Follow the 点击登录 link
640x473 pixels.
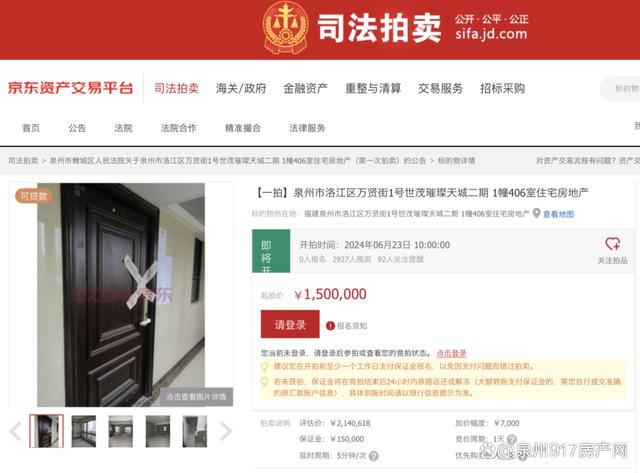pos(451,353)
